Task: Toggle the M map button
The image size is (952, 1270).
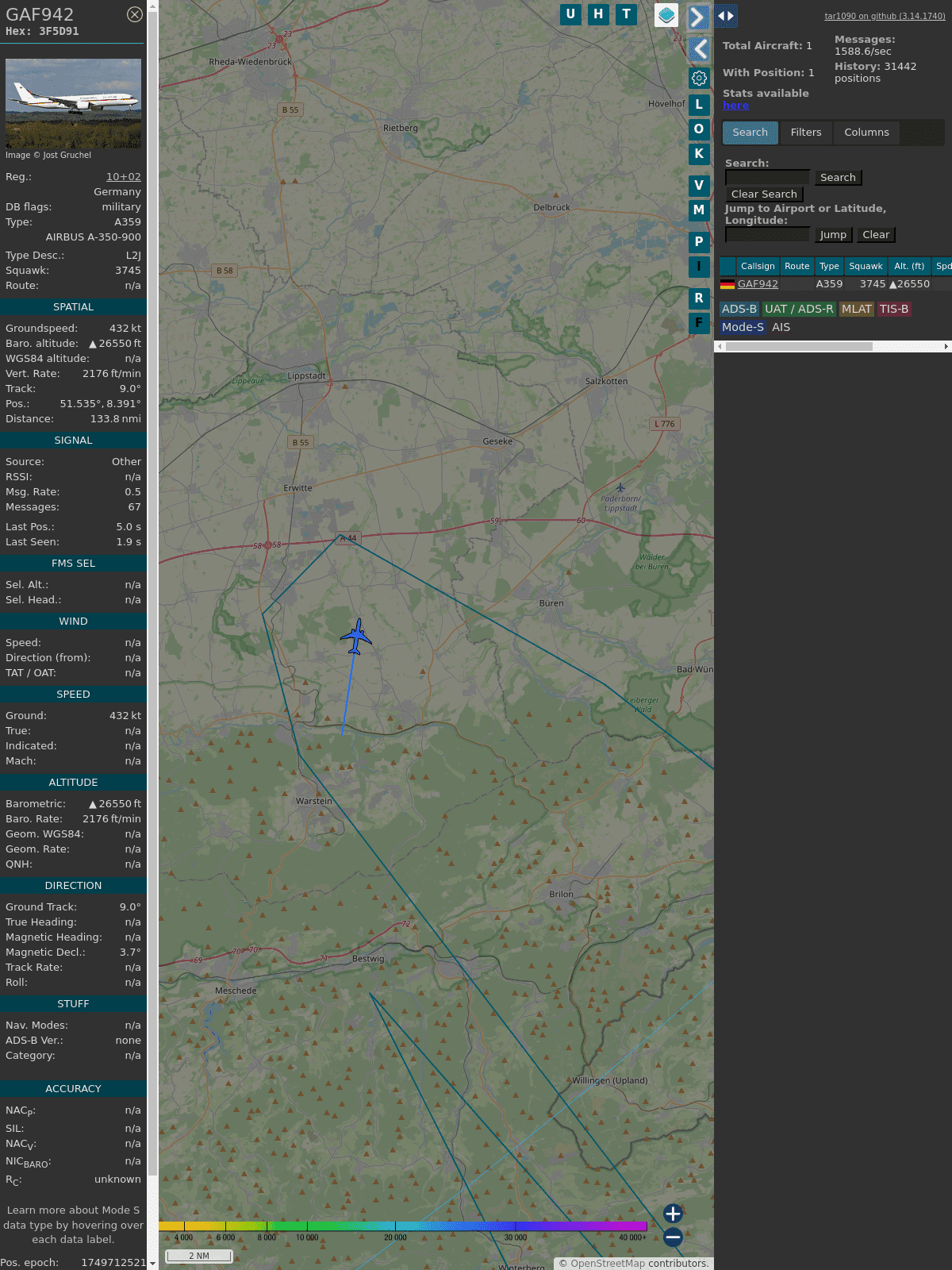Action: click(699, 210)
